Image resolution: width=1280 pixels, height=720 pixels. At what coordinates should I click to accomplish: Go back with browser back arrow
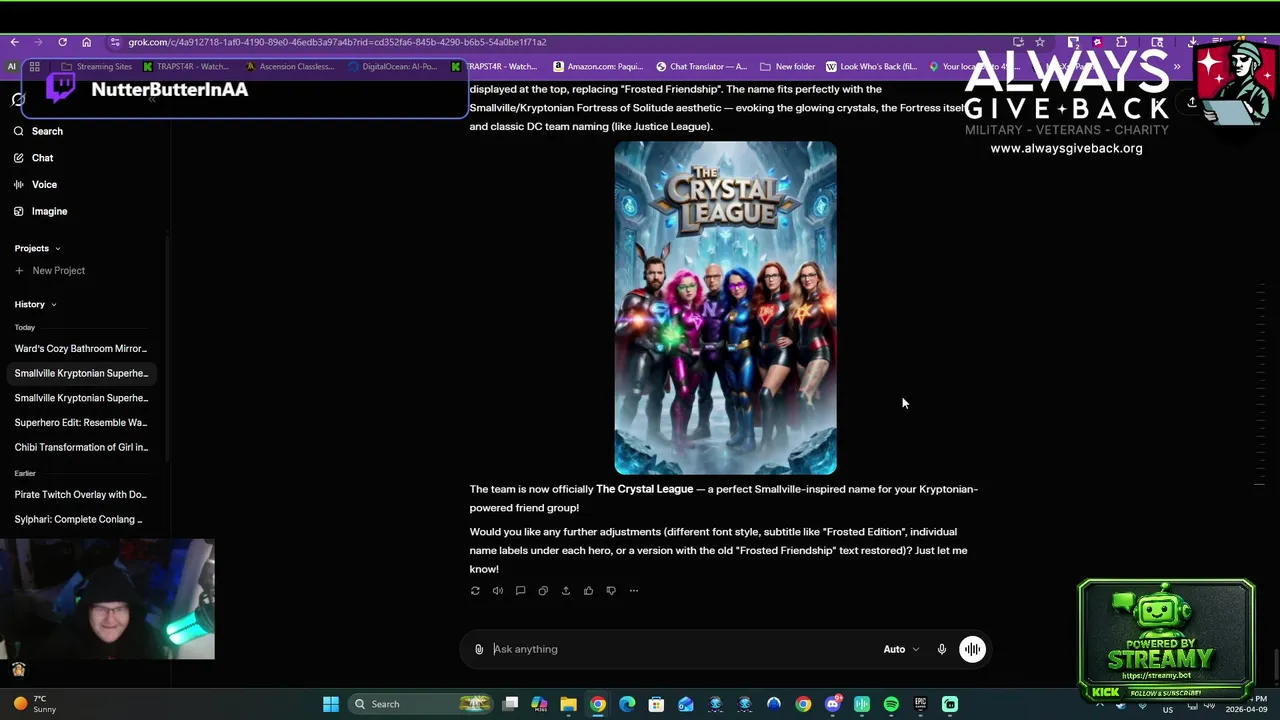pyautogui.click(x=14, y=42)
